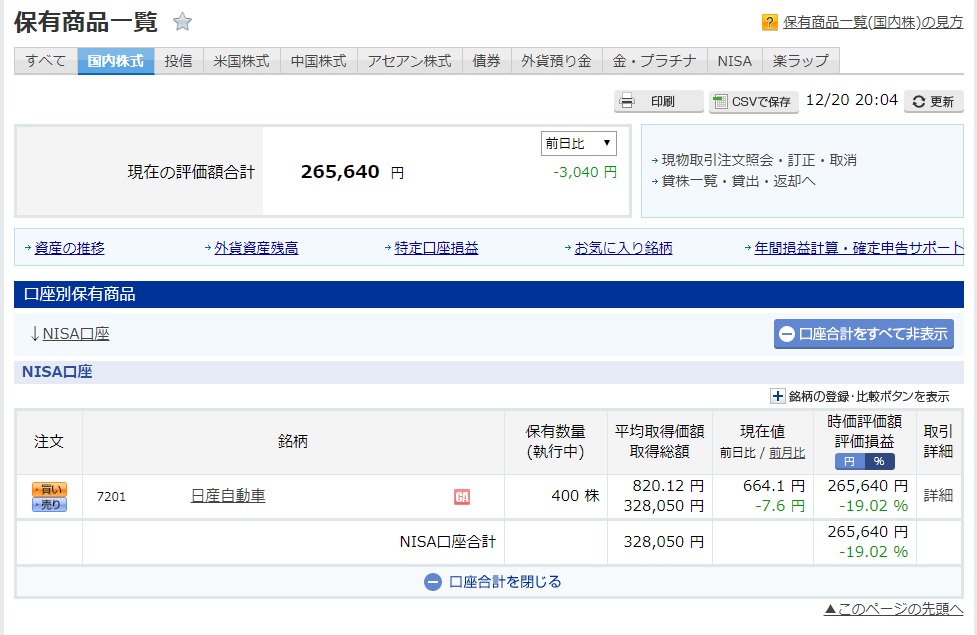Open 保有商品一覧(国内株)の見方 help link
The image size is (977, 635).
click(873, 22)
